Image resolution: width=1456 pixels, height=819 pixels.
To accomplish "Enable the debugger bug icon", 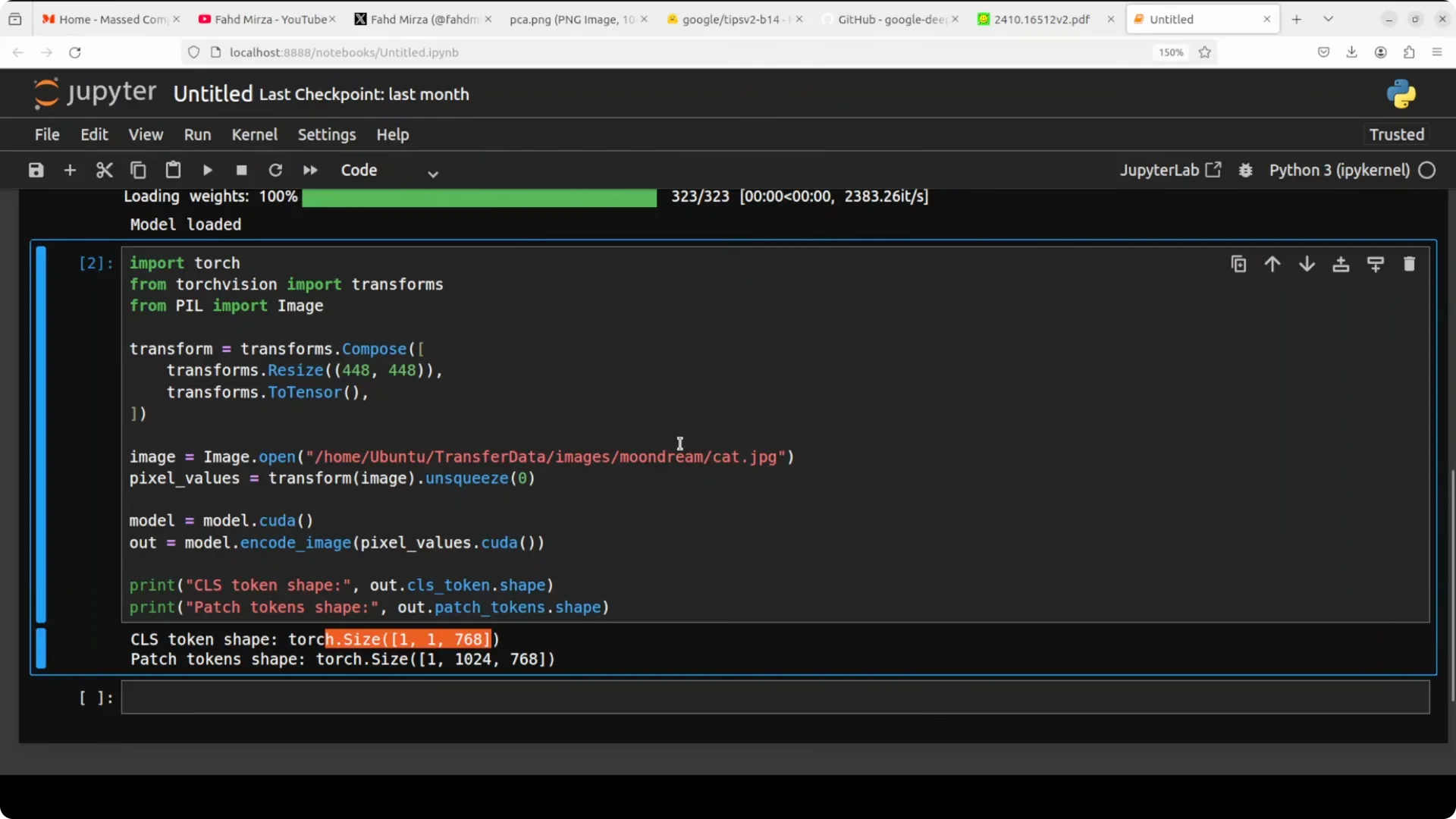I will 1245,170.
